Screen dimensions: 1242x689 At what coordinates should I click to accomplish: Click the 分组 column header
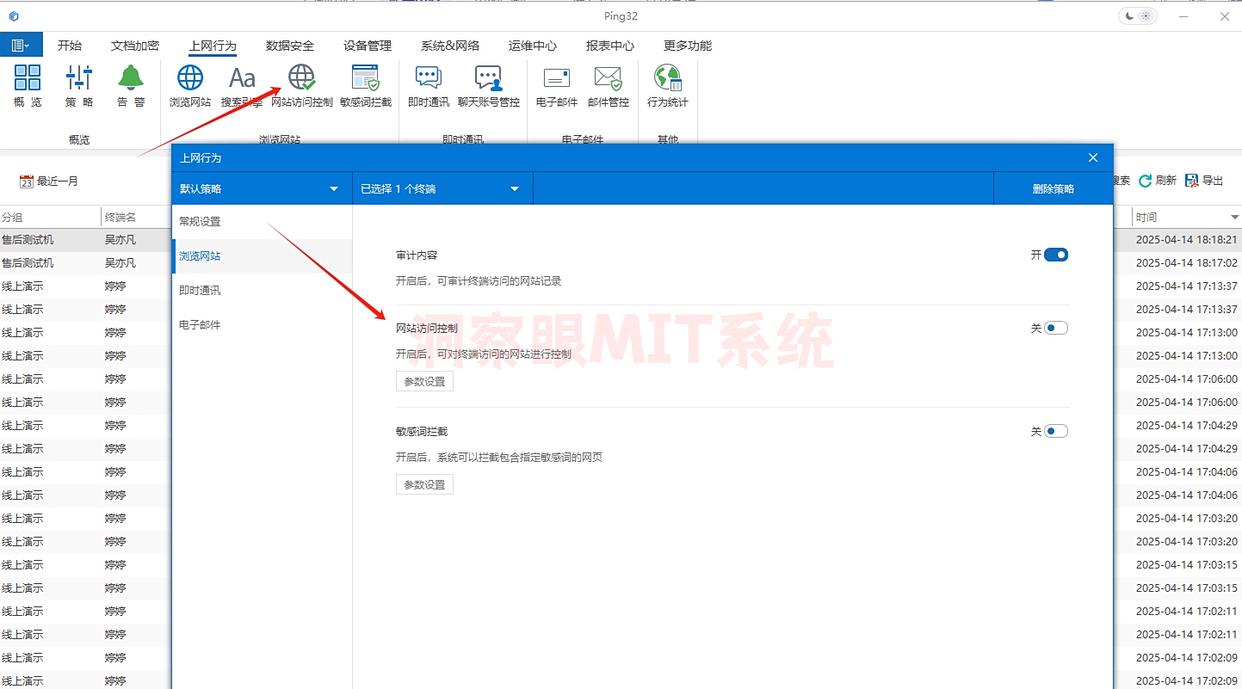50,217
